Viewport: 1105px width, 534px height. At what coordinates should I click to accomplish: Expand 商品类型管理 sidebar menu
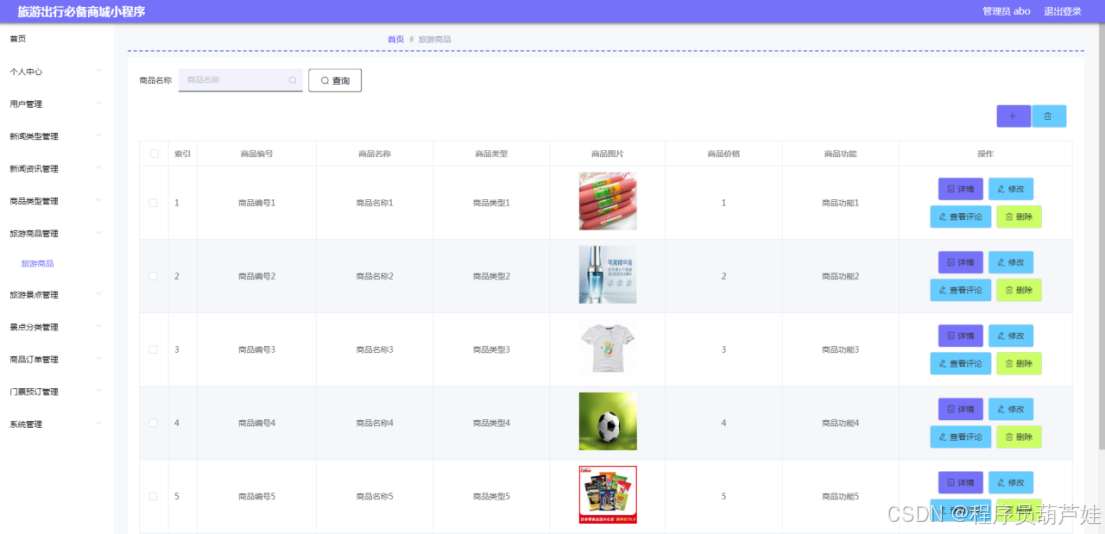click(x=56, y=201)
